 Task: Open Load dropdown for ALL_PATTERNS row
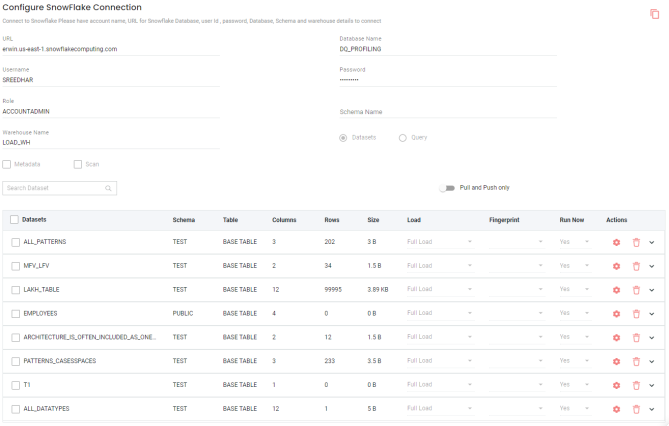pyautogui.click(x=440, y=242)
